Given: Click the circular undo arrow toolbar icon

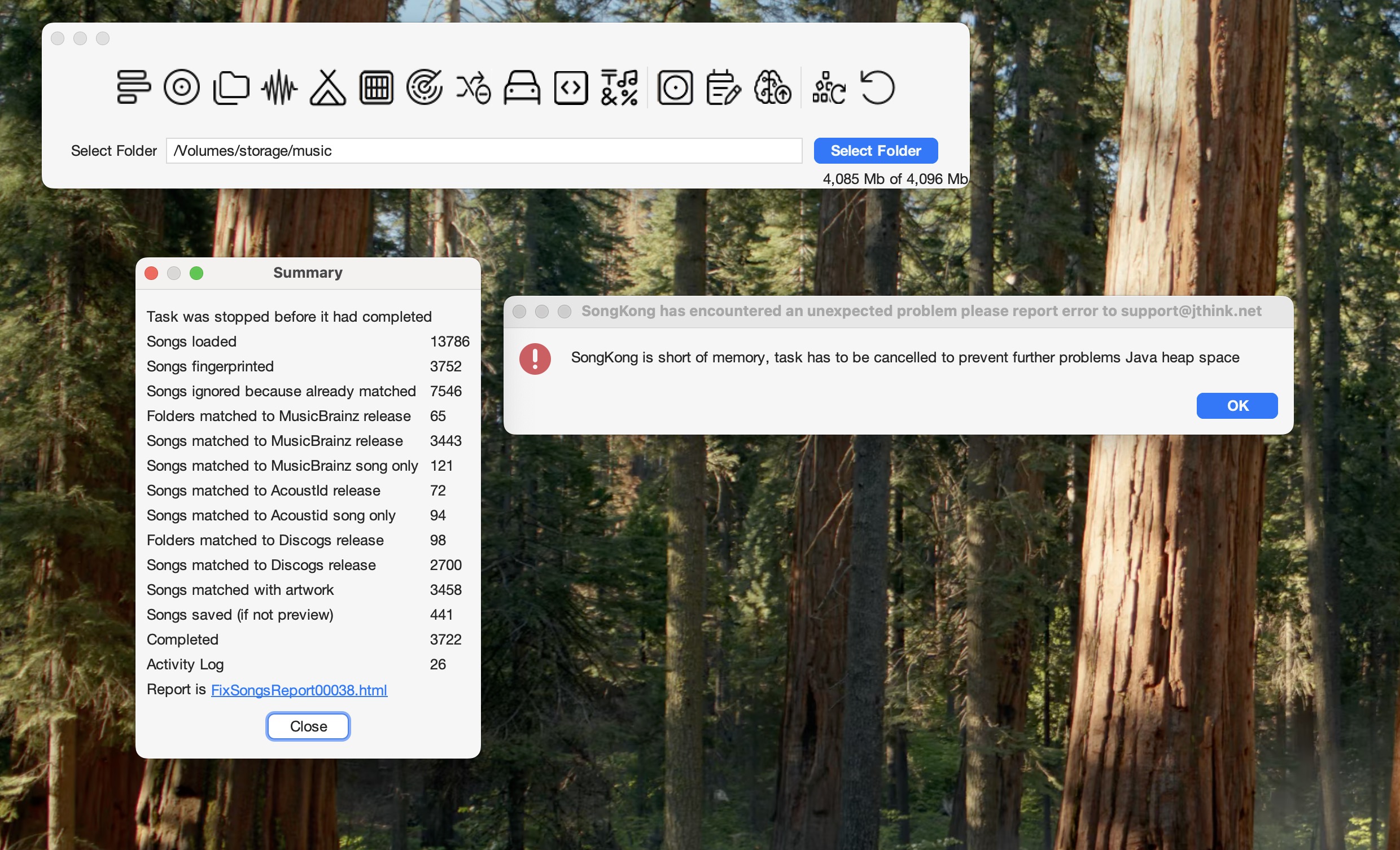Looking at the screenshot, I should click(x=878, y=87).
